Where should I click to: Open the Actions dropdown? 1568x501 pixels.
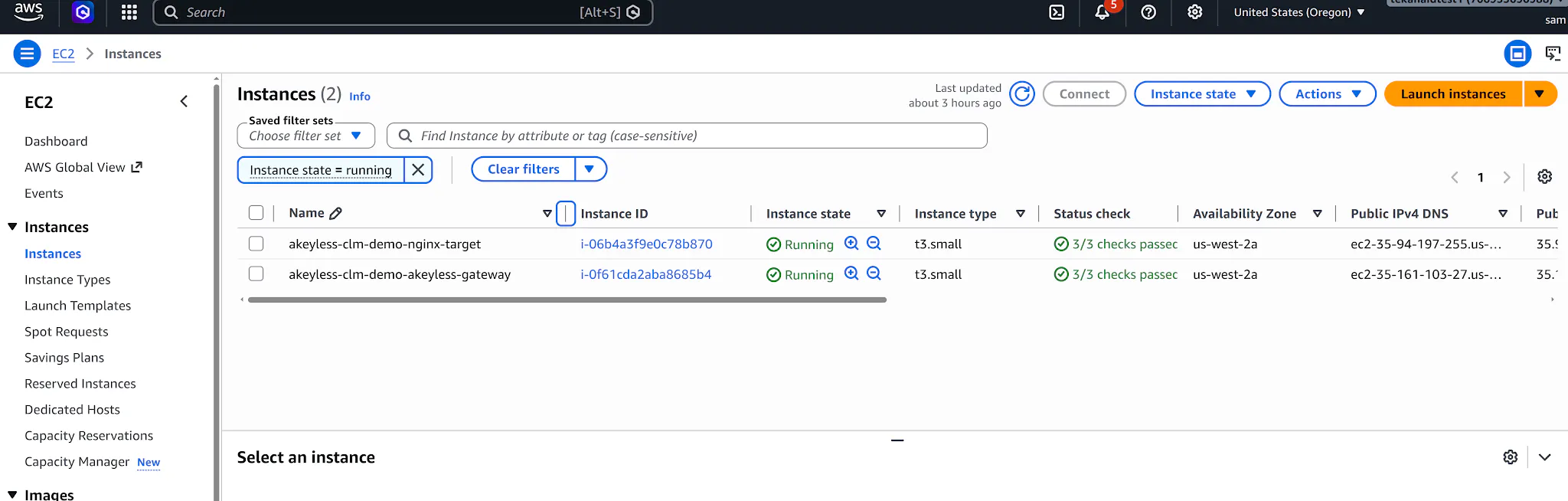pyautogui.click(x=1328, y=94)
